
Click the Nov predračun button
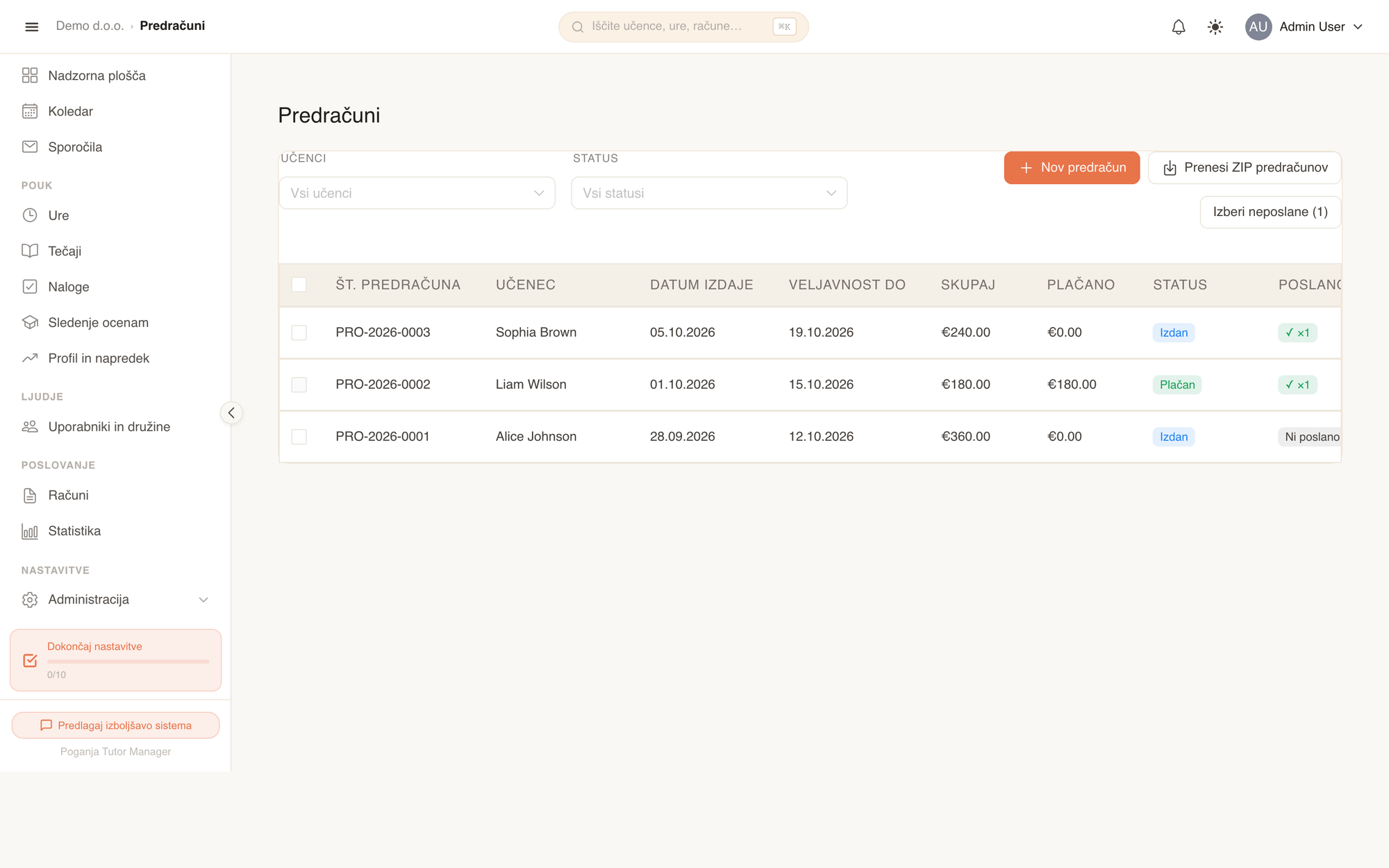coord(1072,167)
